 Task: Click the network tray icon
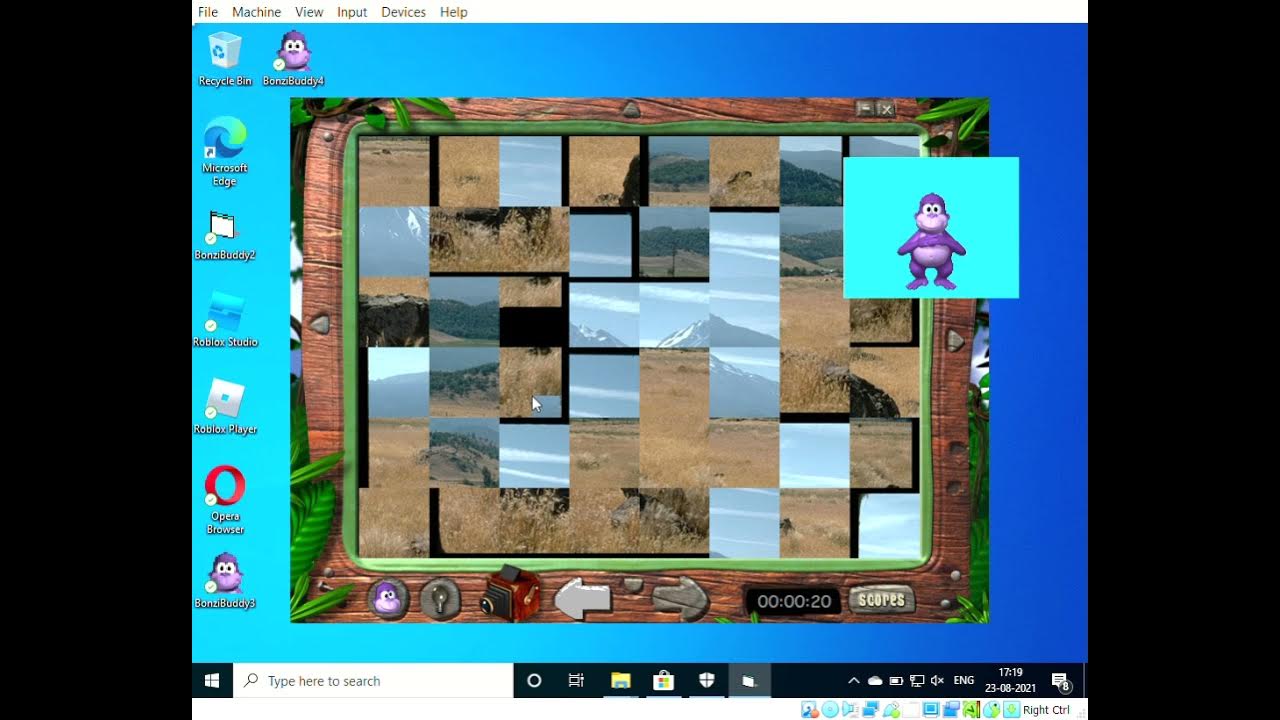pyautogui.click(x=917, y=680)
